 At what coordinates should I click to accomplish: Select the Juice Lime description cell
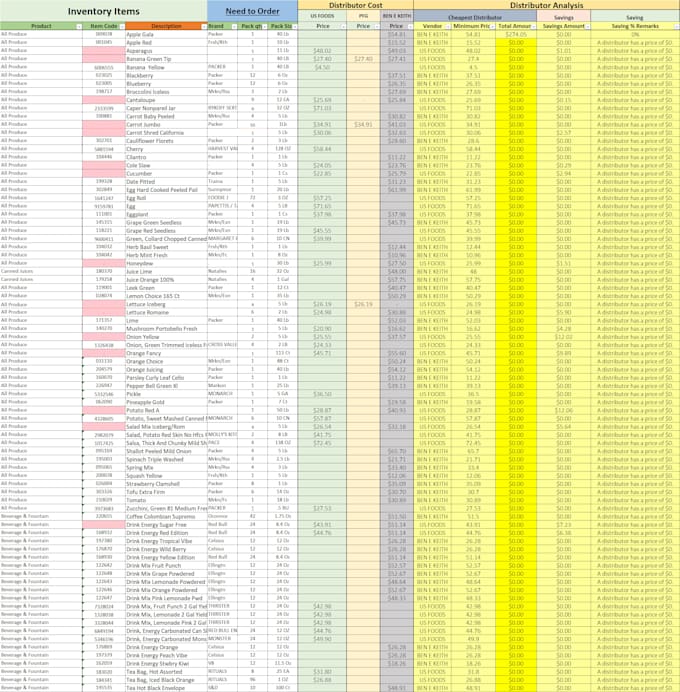point(166,271)
